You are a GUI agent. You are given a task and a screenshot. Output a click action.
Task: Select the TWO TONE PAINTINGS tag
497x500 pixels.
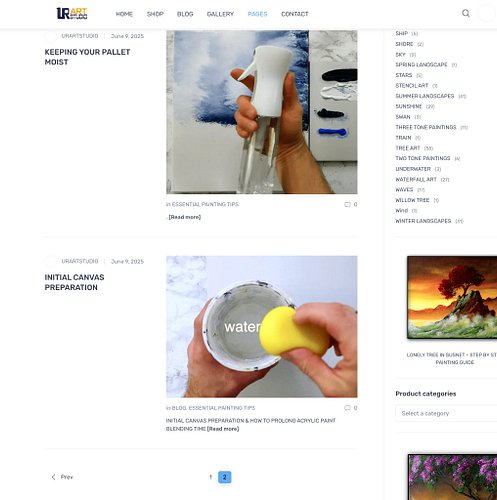pyautogui.click(x=423, y=158)
